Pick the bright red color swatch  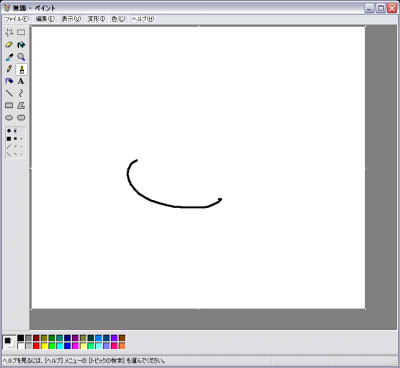[x=36, y=346]
